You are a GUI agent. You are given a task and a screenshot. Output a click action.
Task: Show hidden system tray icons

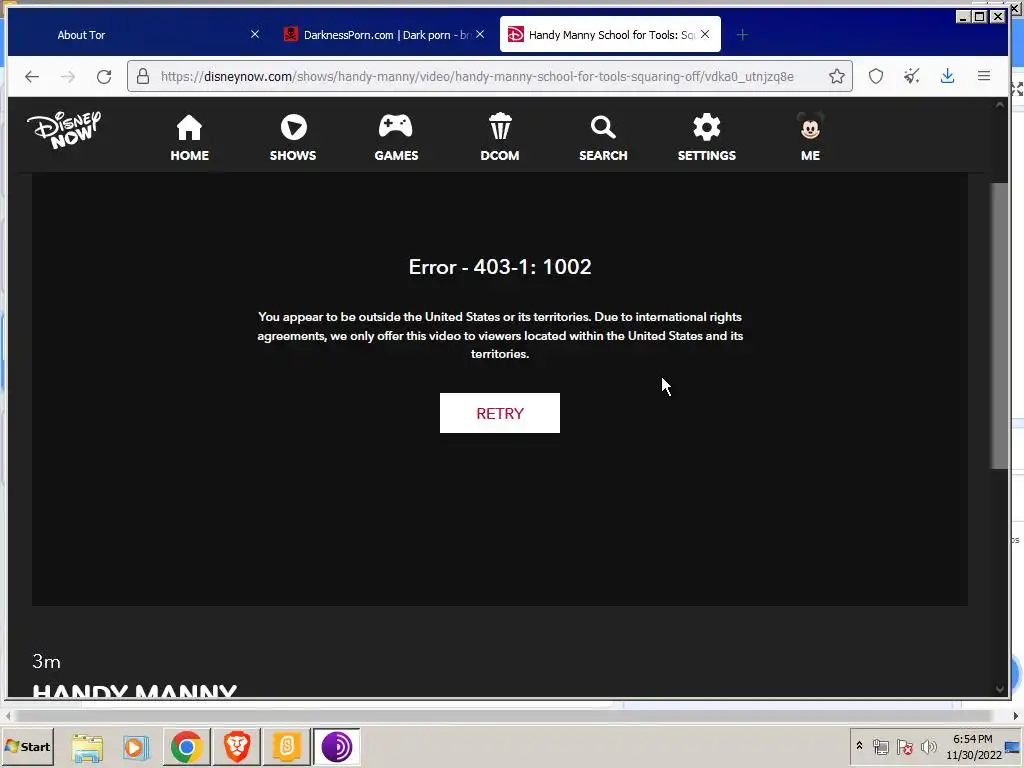pos(859,746)
